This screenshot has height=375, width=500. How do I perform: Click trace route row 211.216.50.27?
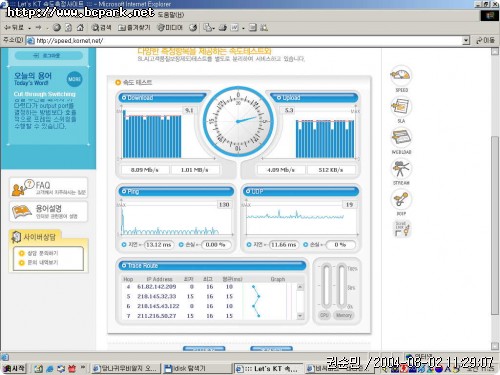207,315
